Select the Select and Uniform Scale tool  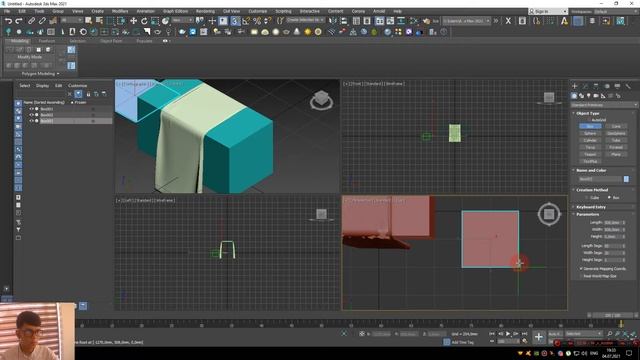(155, 21)
